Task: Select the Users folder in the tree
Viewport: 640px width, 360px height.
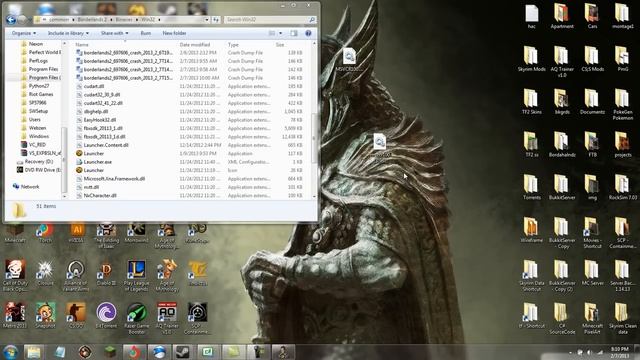Action: pos(35,120)
